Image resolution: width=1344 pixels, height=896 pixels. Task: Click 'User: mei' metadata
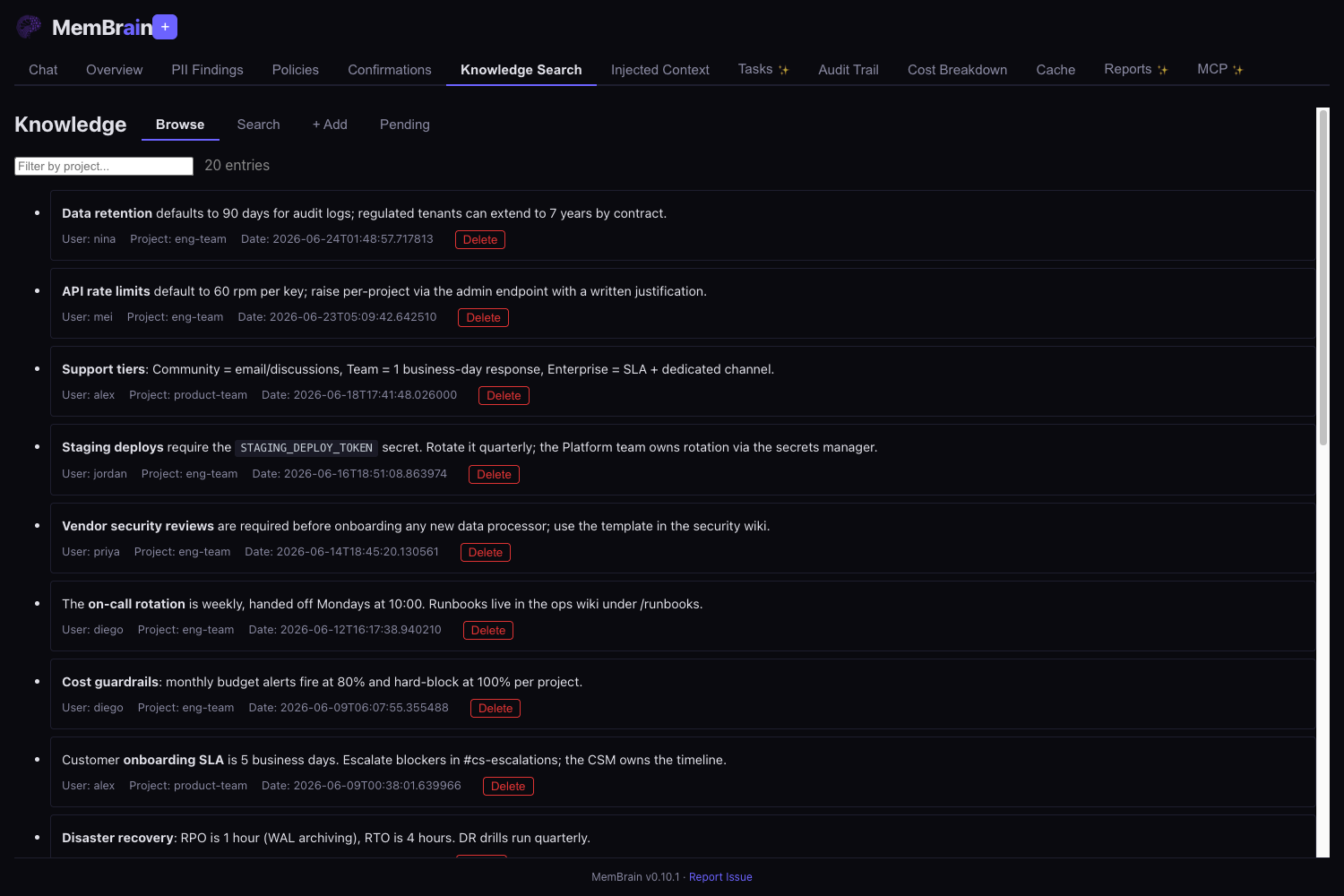87,317
